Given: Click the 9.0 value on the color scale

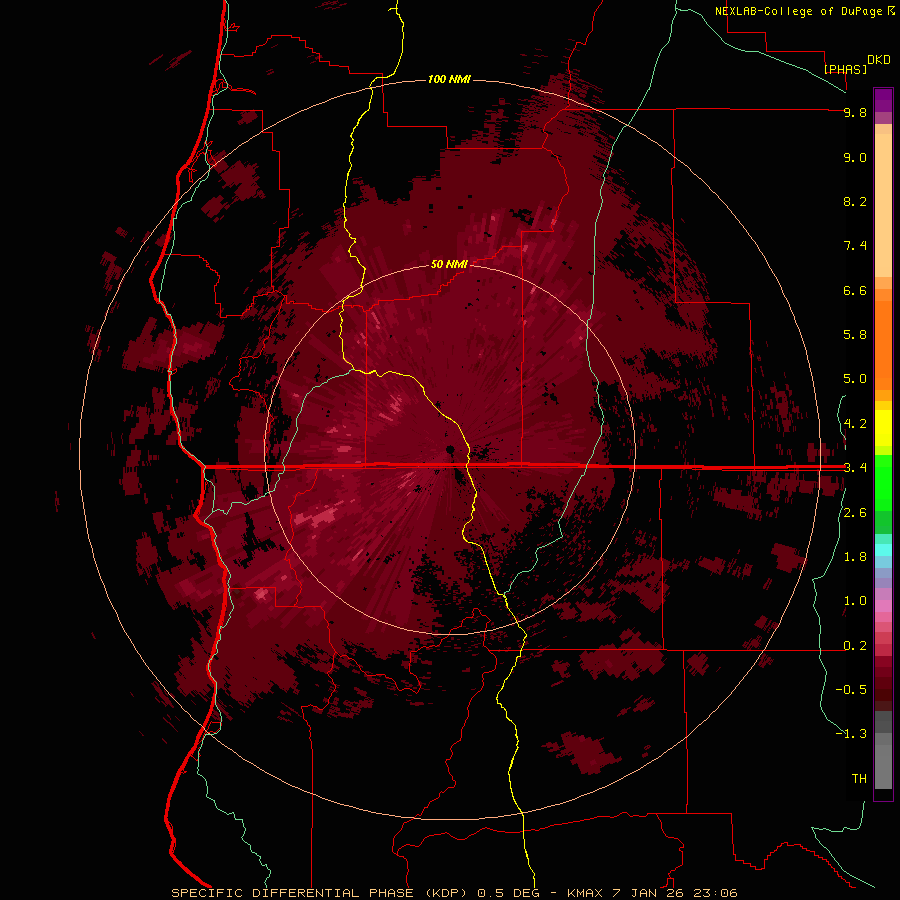Looking at the screenshot, I should pos(854,158).
